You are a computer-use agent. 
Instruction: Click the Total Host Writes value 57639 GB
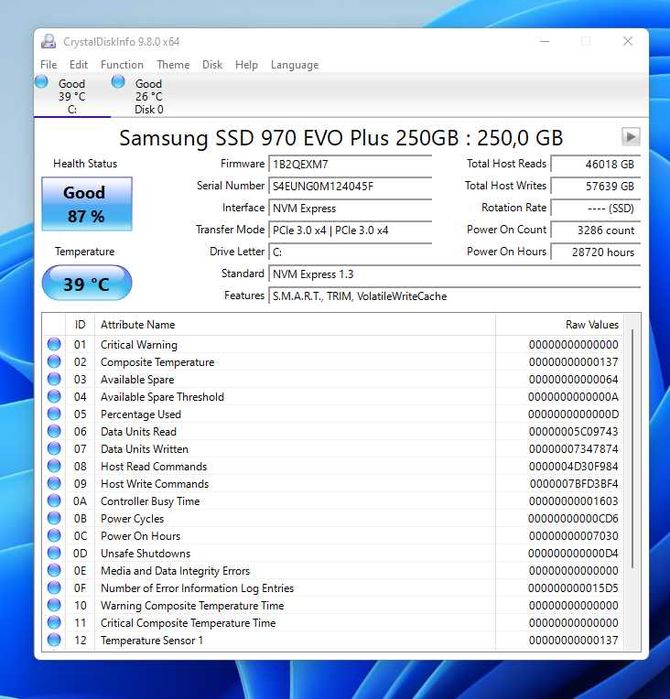pyautogui.click(x=596, y=186)
